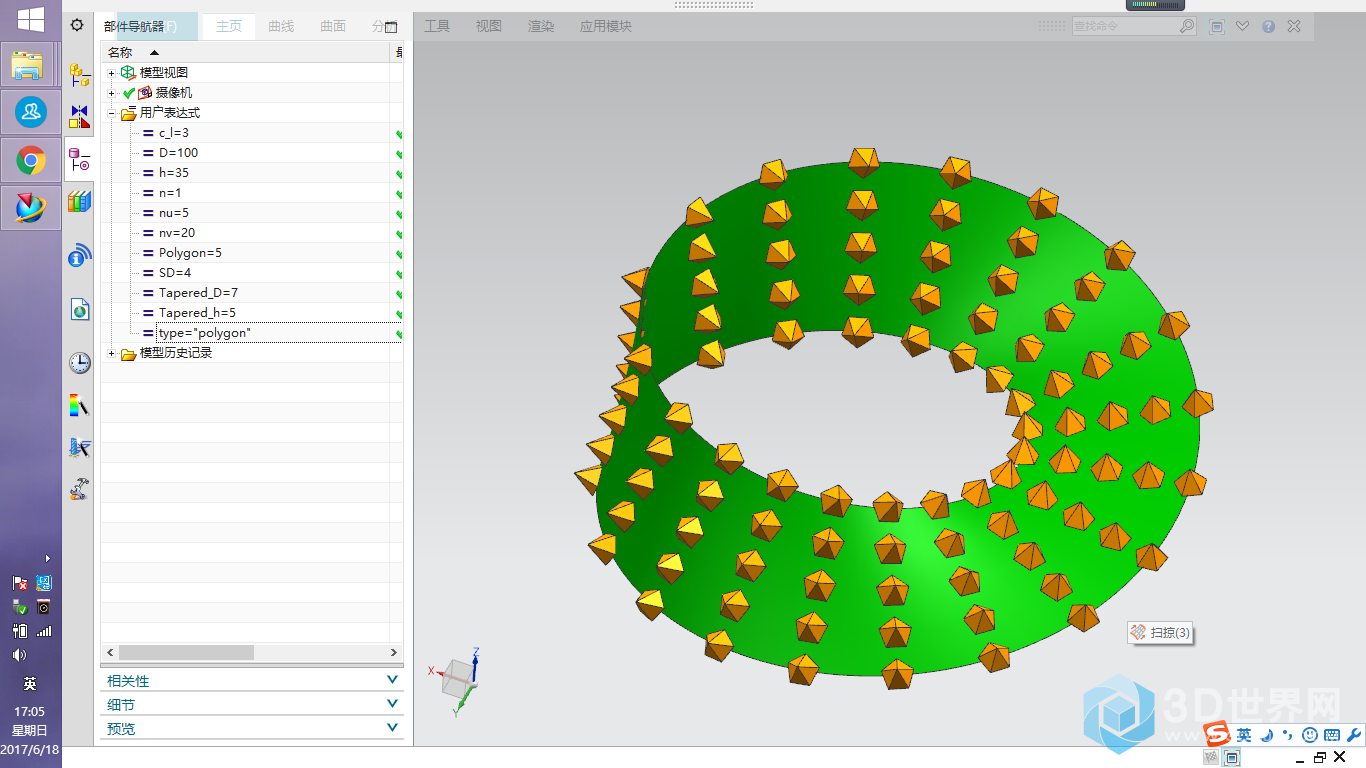Open the History clock sidebar tab
Screen dimensions: 1366x768
pyautogui.click(x=80, y=363)
